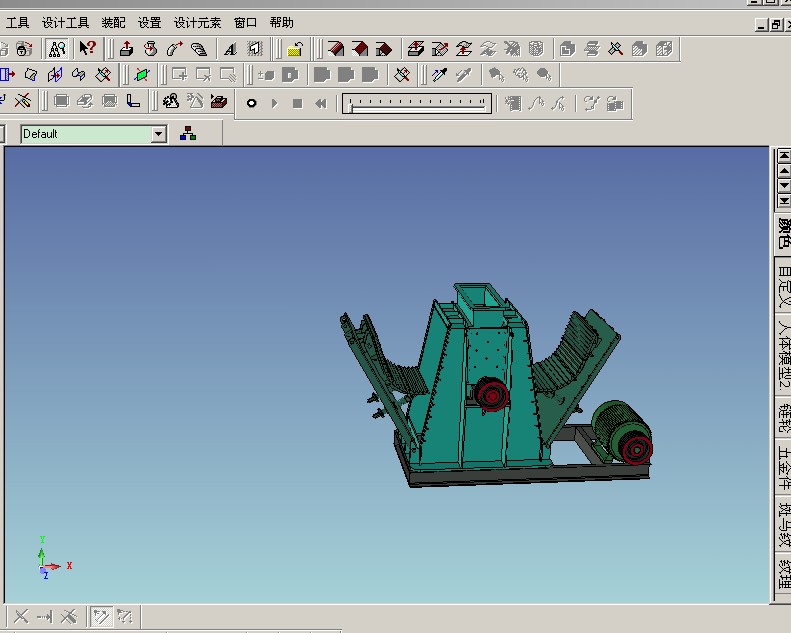Click the configuration hierarchy icon
Screen dimensions: 791x633
click(x=188, y=134)
